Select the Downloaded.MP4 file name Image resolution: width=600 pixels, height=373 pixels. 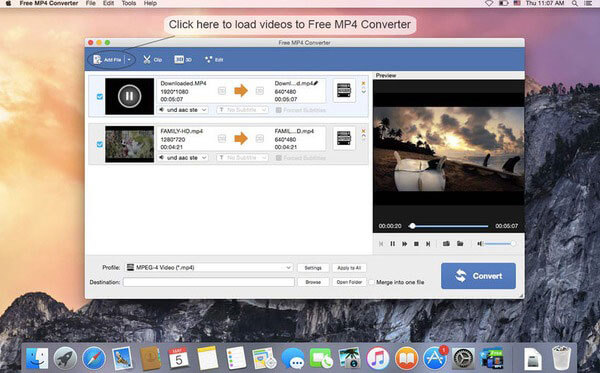coord(183,83)
